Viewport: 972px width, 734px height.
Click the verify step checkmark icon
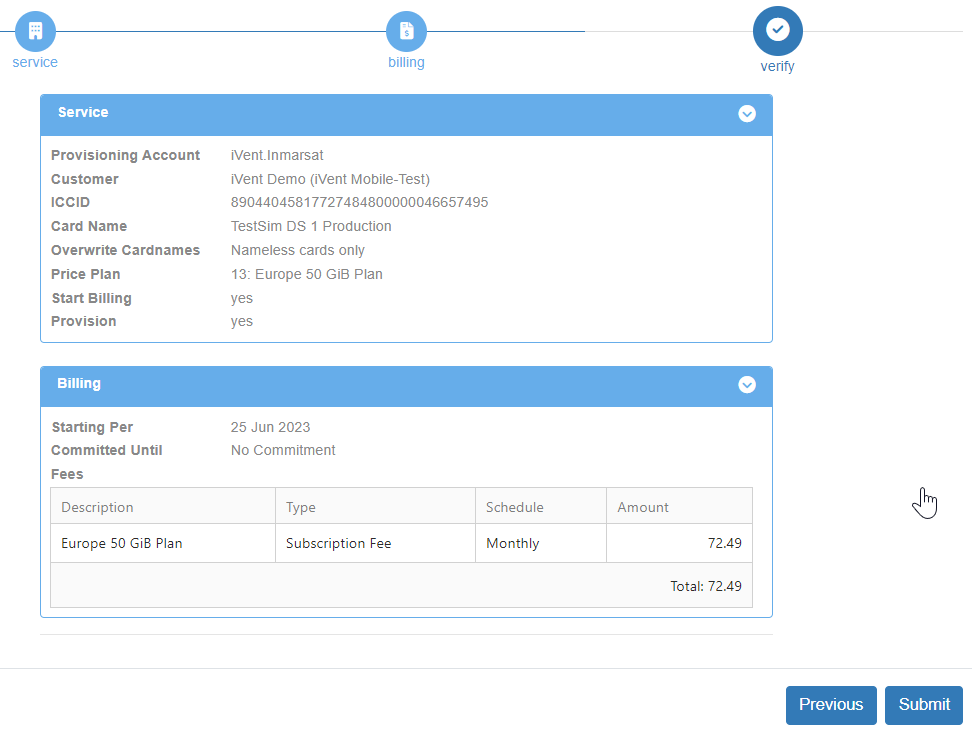click(x=777, y=31)
